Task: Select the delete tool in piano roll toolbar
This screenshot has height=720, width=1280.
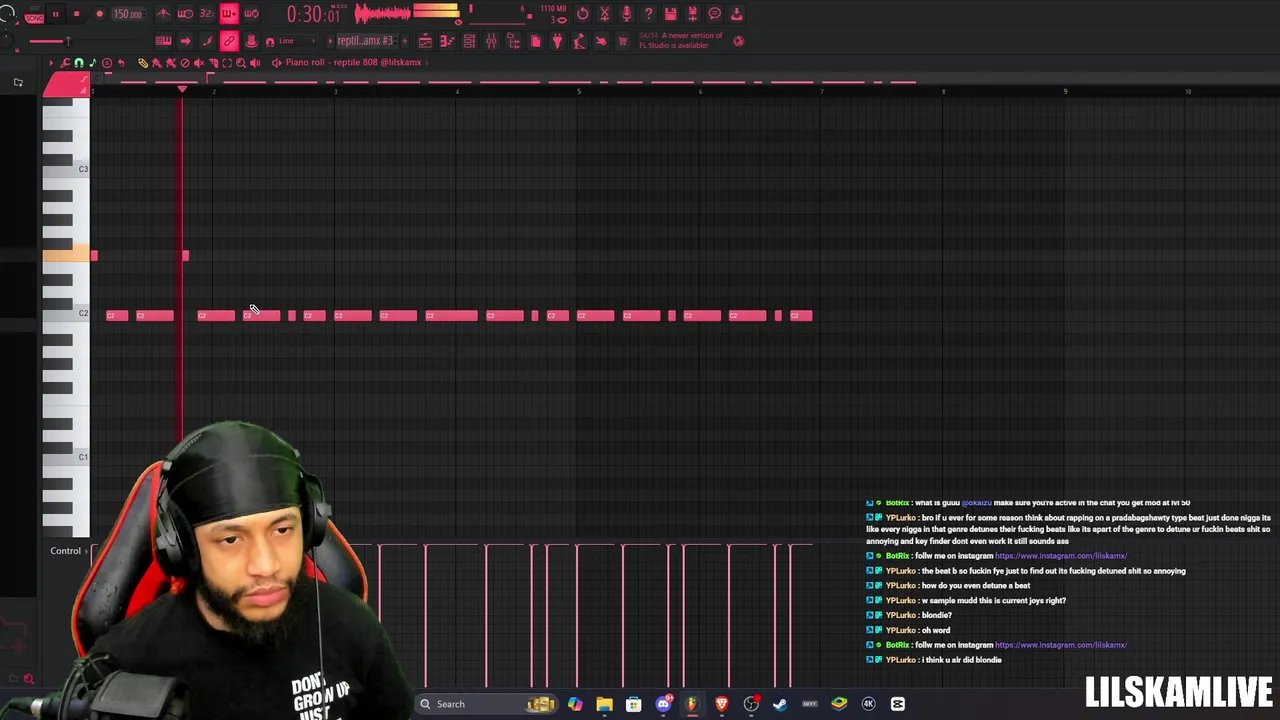Action: pos(185,63)
